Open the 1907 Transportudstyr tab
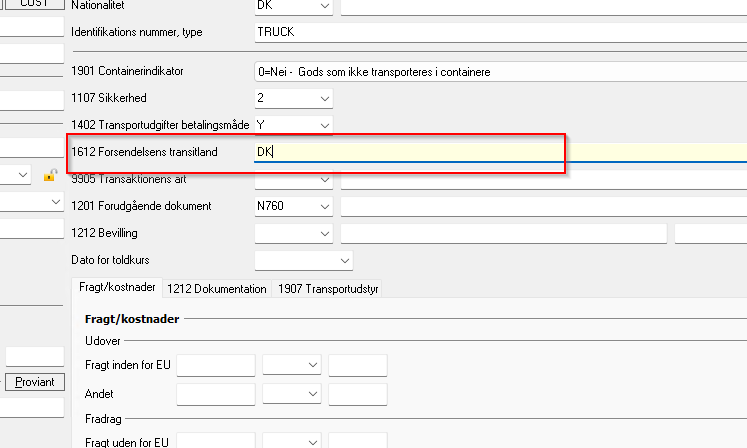Screen dimensions: 747x448 (x=328, y=289)
